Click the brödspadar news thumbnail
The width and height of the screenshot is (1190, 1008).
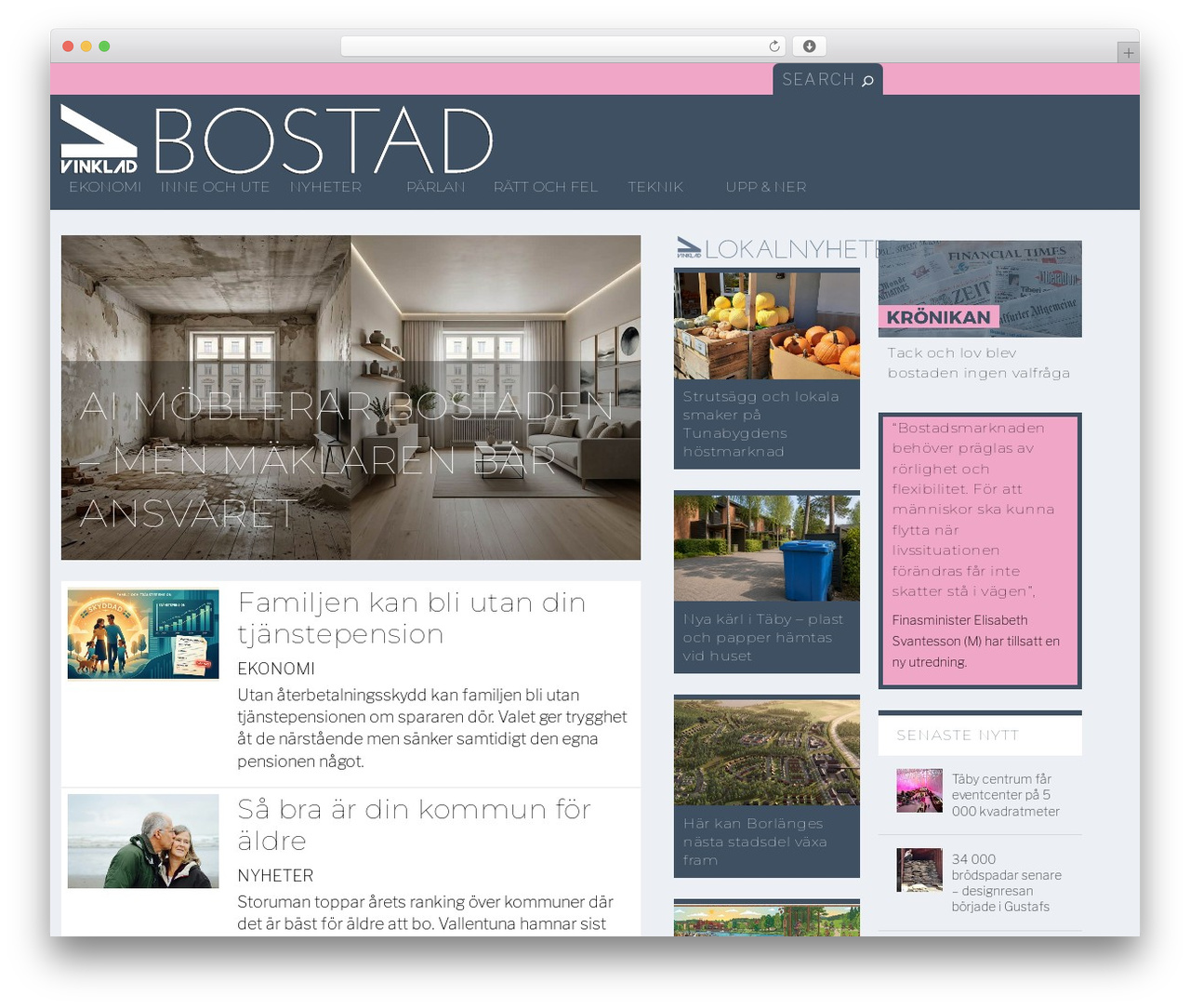tap(919, 870)
